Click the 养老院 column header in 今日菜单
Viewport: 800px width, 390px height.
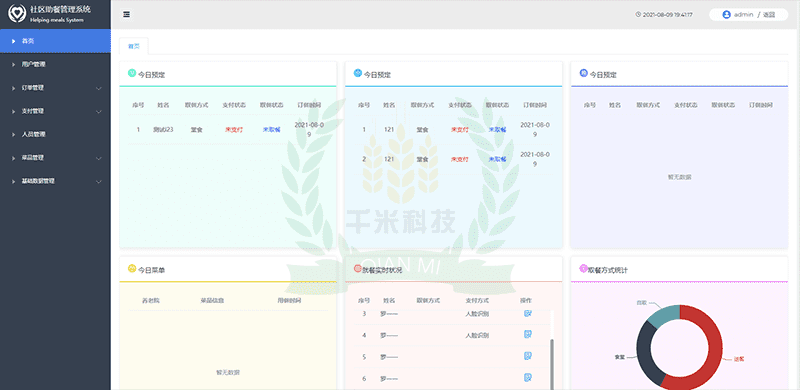(151, 300)
